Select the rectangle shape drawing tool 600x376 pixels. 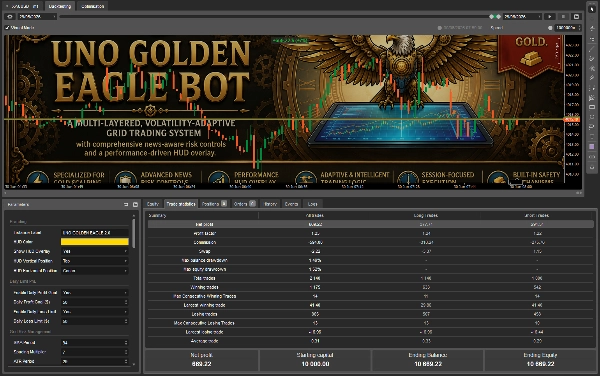[x=592, y=107]
